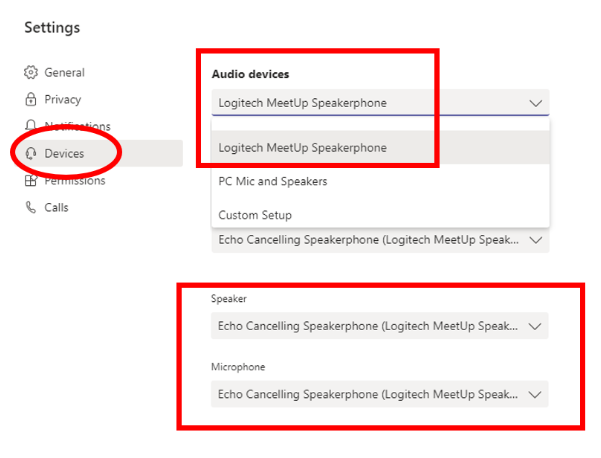Click the Permissions grid icon
This screenshot has width=601, height=458.
click(31, 181)
